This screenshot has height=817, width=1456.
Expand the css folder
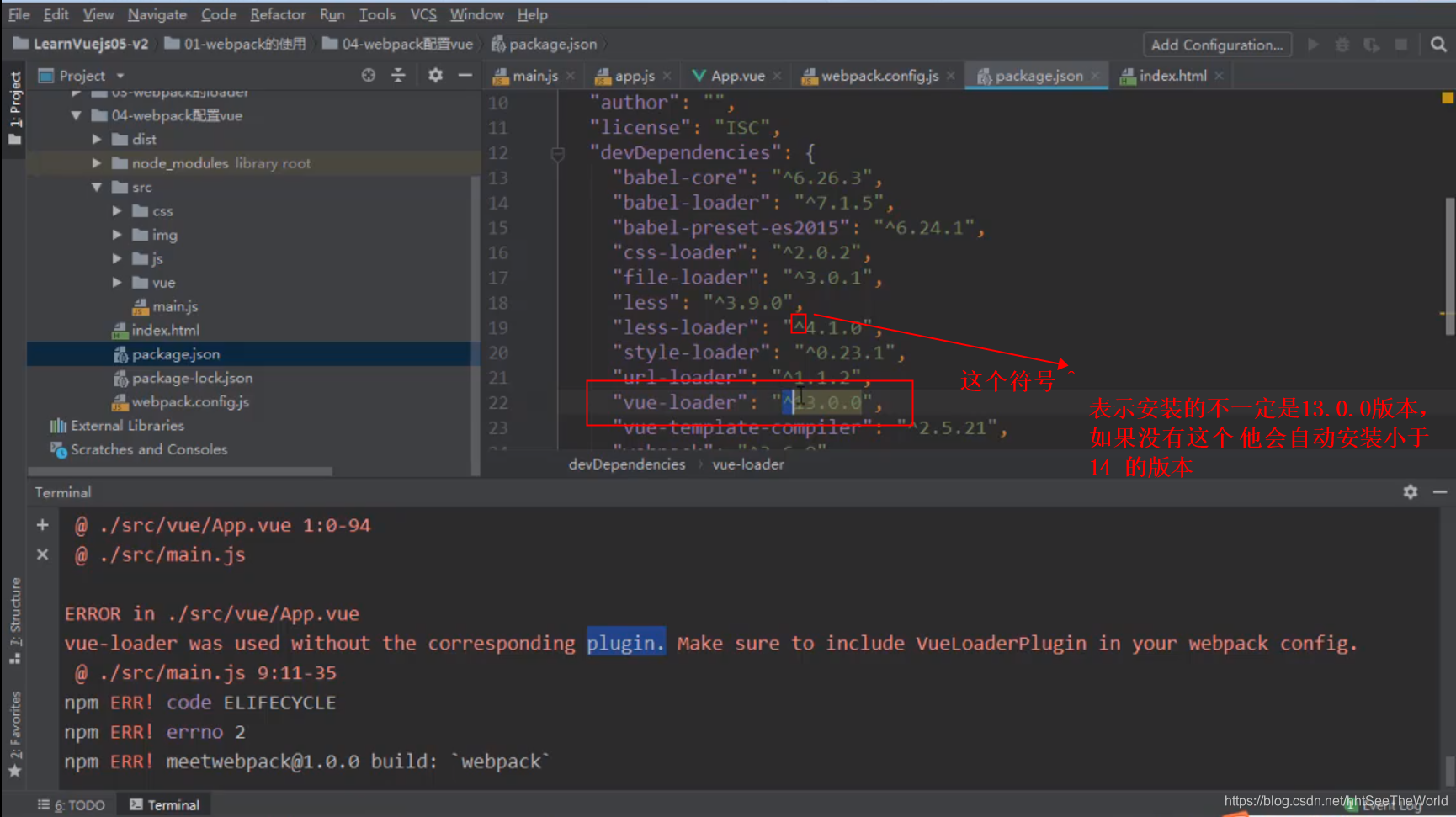coord(117,210)
